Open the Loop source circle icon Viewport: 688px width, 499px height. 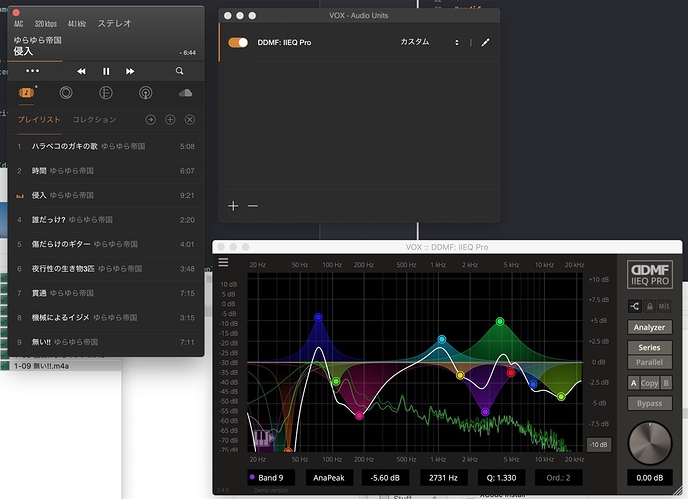coord(66,93)
